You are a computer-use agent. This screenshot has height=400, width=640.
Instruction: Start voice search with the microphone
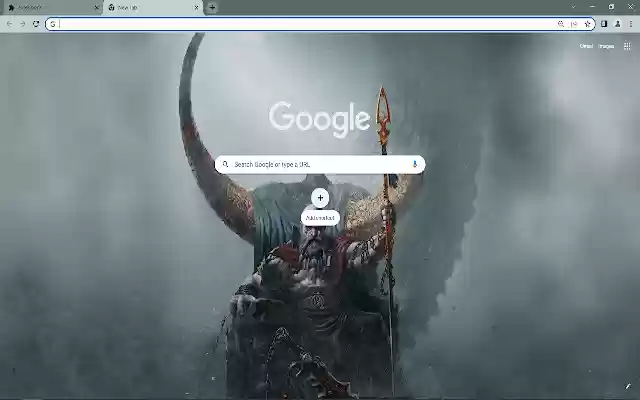(x=415, y=164)
